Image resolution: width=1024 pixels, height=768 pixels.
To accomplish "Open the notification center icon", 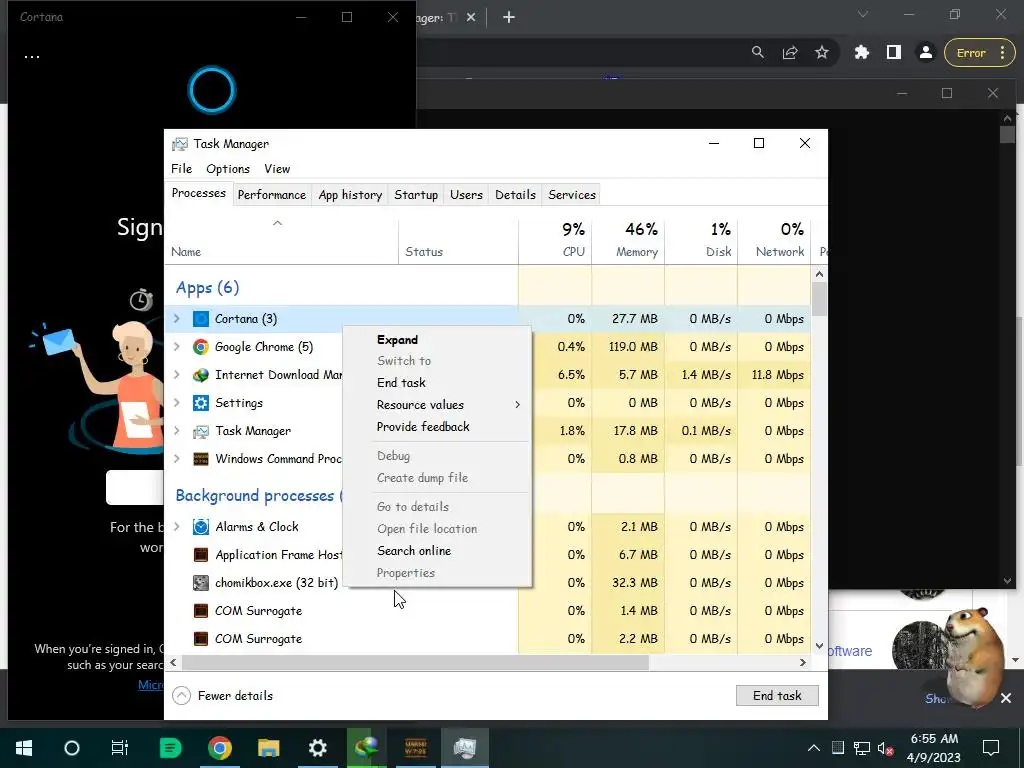I will pyautogui.click(x=991, y=748).
